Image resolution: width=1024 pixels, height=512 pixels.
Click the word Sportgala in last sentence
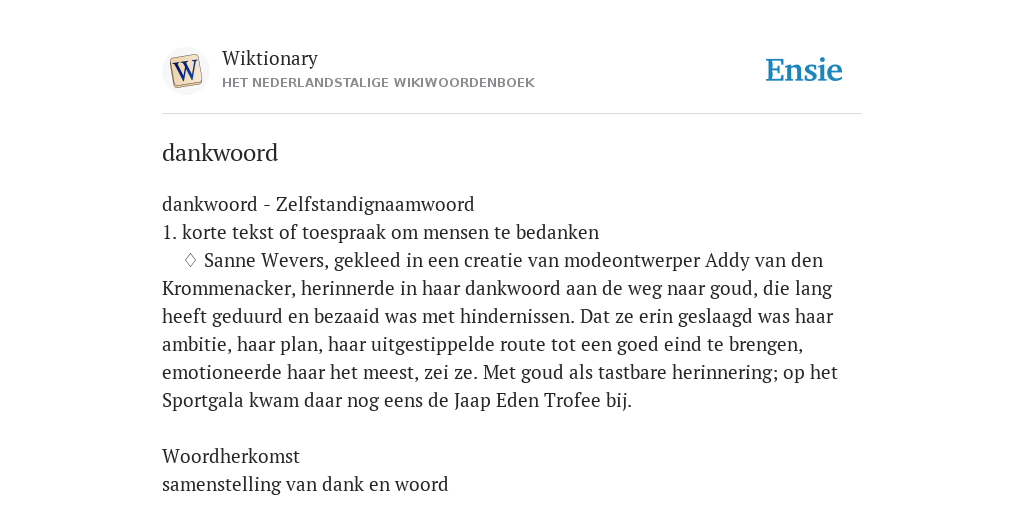(203, 400)
